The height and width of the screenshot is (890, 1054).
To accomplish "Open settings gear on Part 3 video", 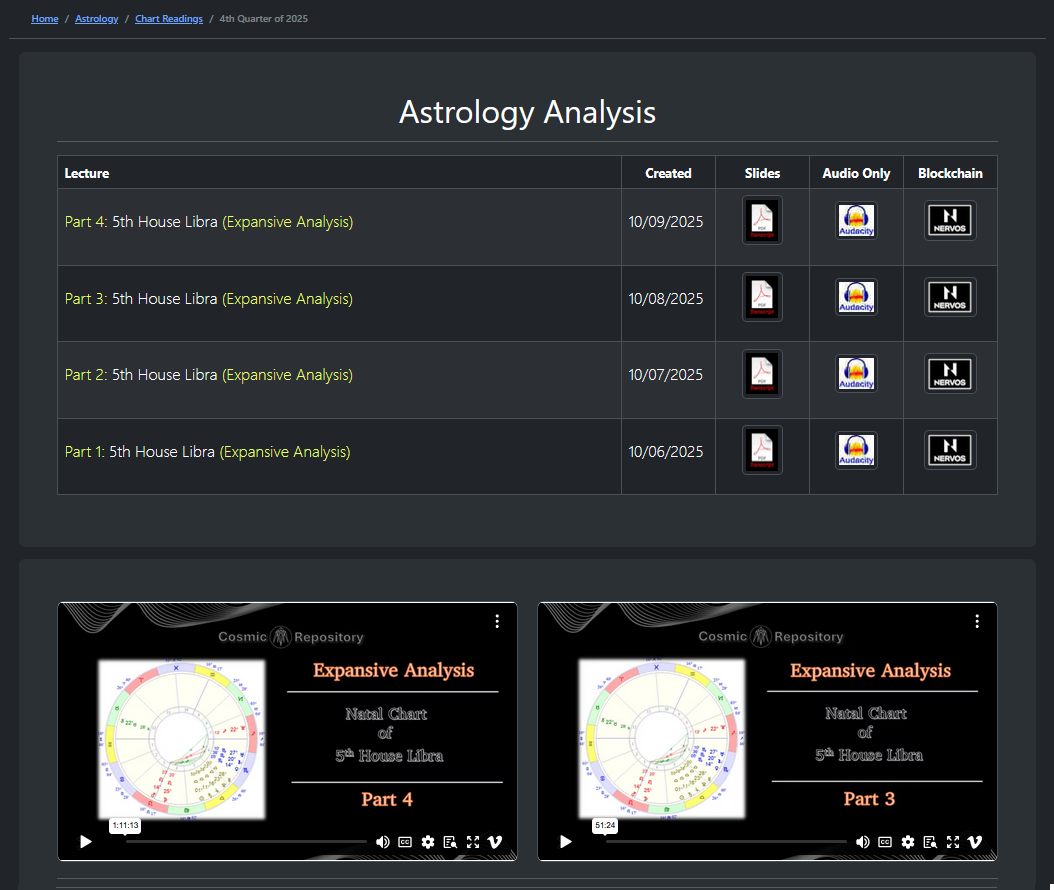I will pyautogui.click(x=908, y=842).
